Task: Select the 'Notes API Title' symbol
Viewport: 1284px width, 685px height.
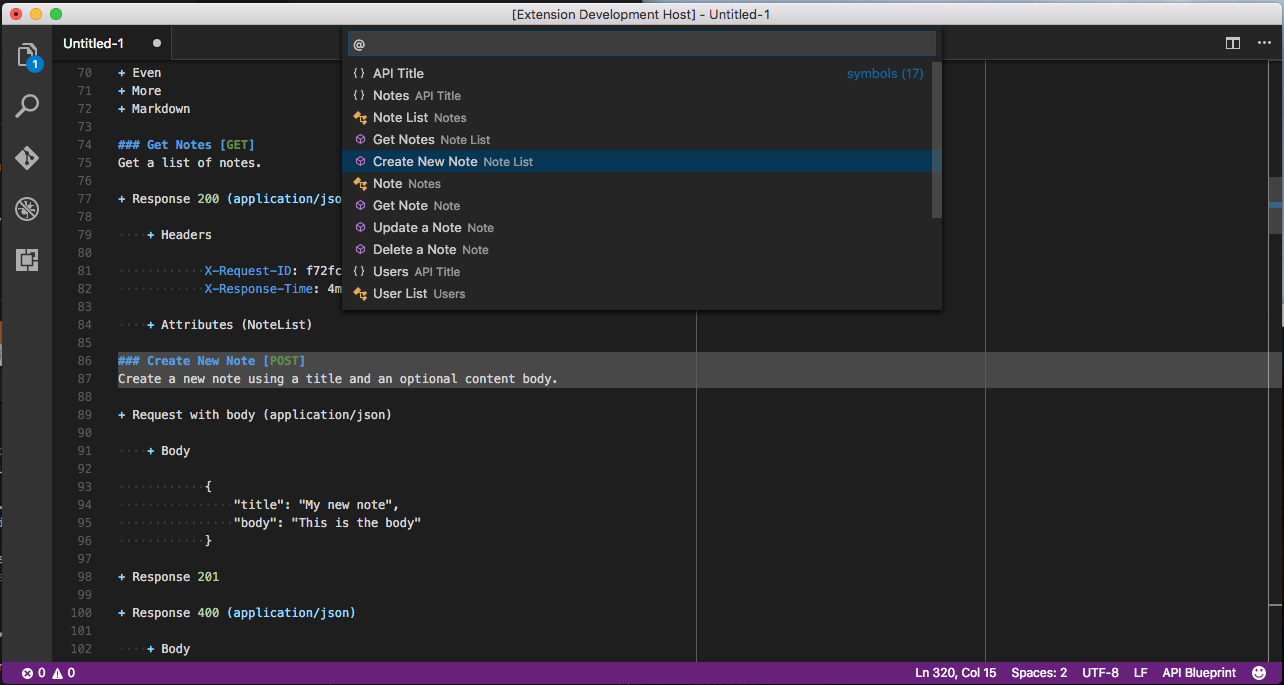Action: click(636, 95)
